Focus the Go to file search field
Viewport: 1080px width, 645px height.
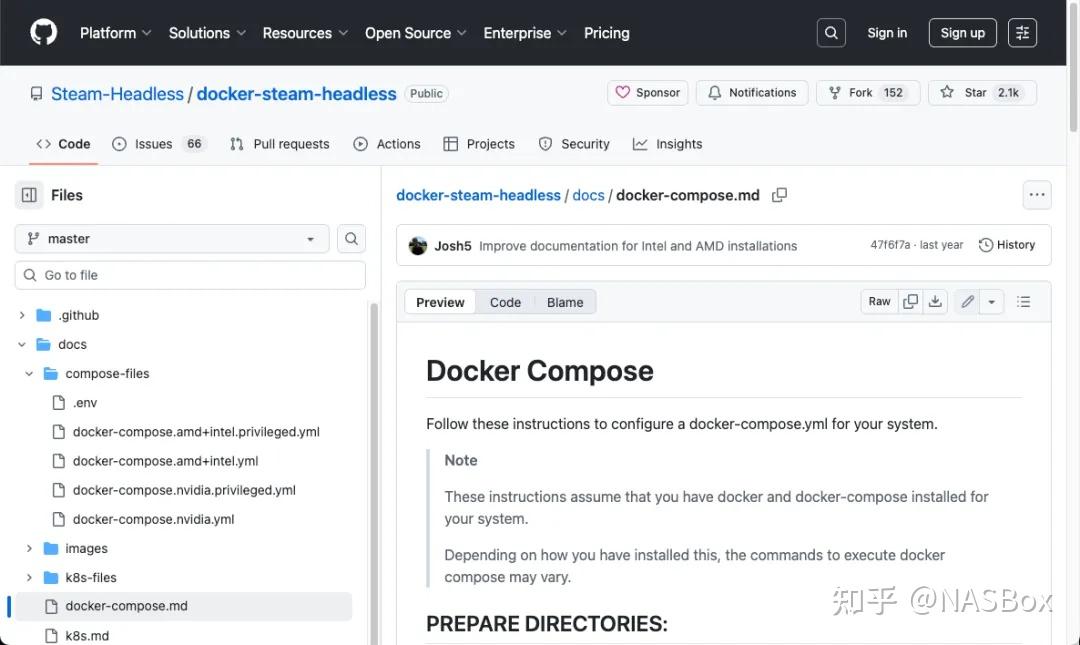coord(190,275)
